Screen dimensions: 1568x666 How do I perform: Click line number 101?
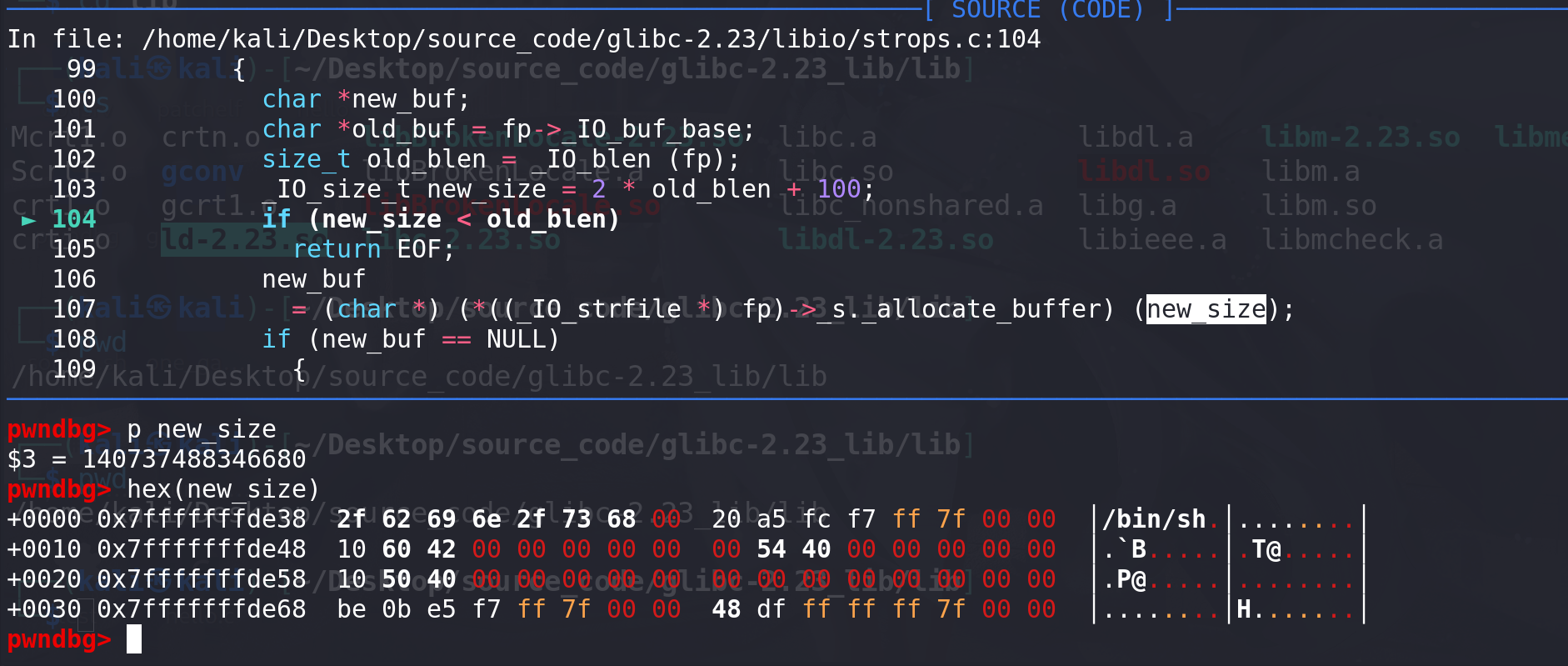click(x=74, y=129)
